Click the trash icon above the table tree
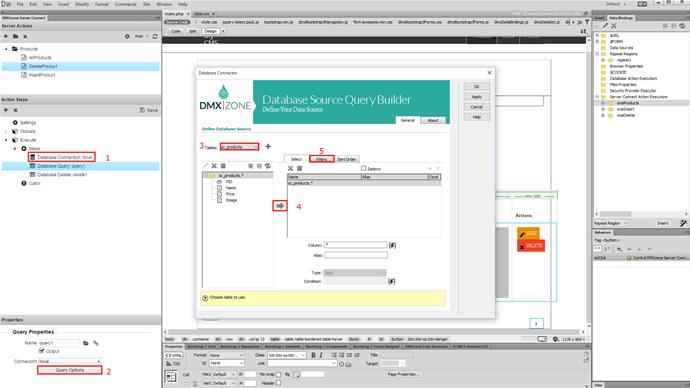Image resolution: width=690 pixels, height=388 pixels. pyautogui.click(x=223, y=166)
